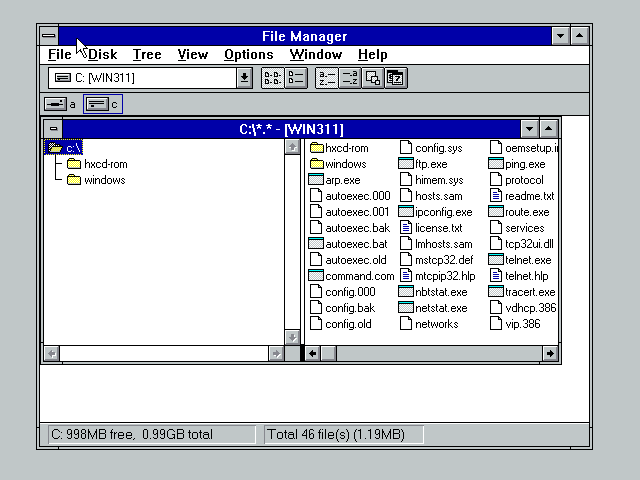Select the hxcd-rom folder in file list
640x480 pixels.
pos(339,148)
